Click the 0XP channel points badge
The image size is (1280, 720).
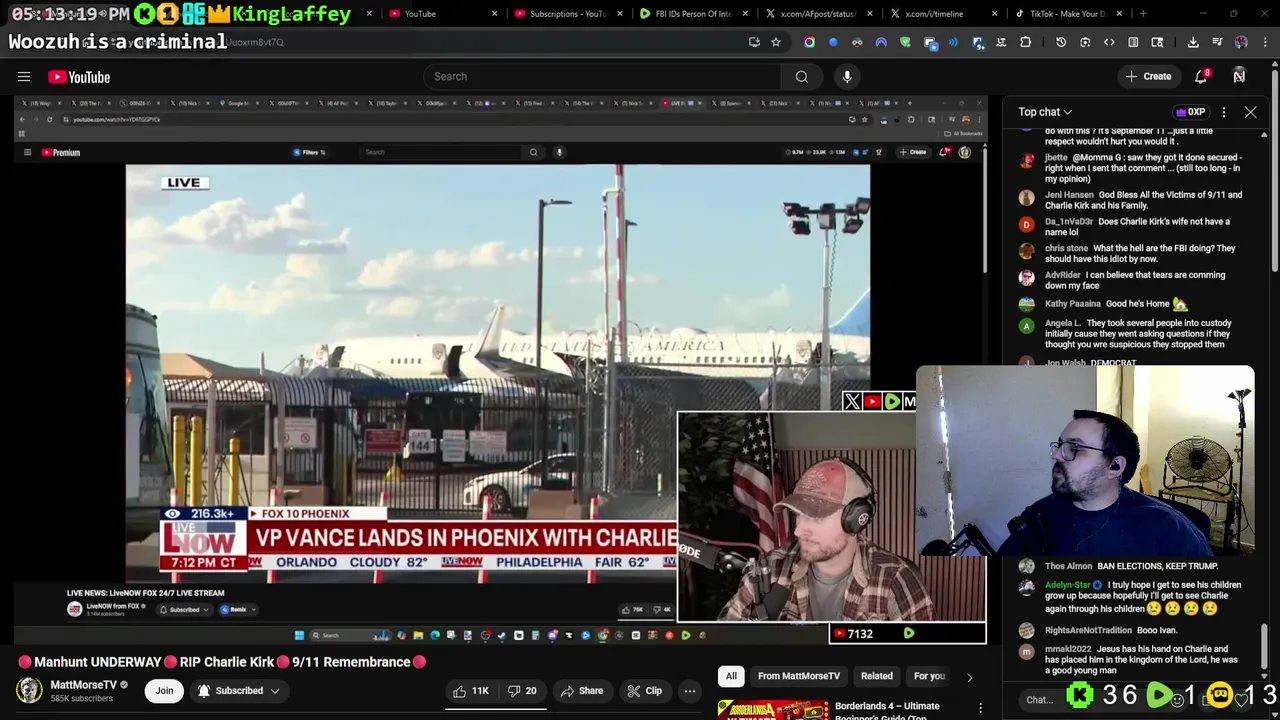[1190, 112]
